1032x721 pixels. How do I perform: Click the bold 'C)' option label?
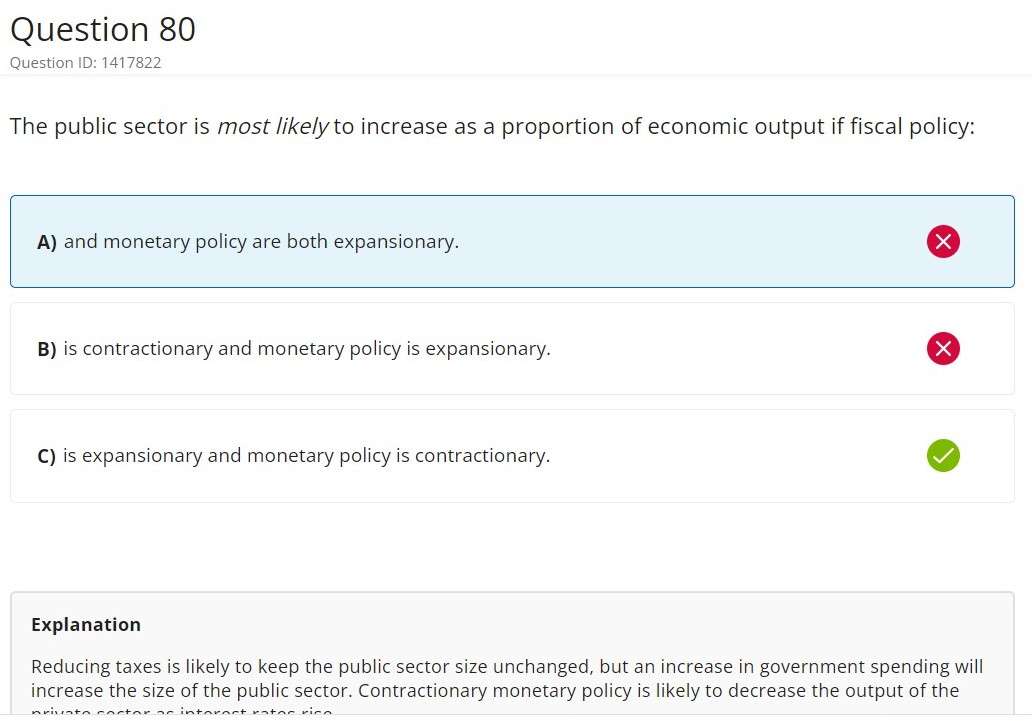tap(47, 456)
